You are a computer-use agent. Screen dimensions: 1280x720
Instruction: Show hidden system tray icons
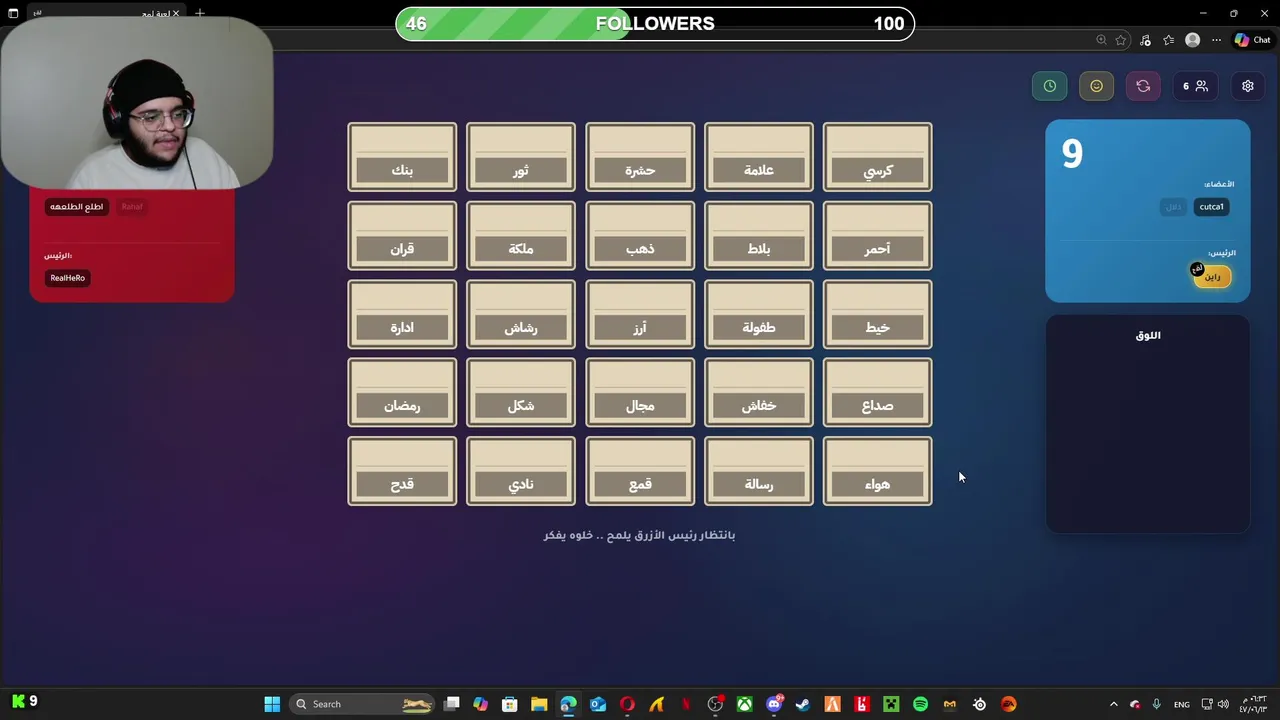[x=1113, y=704]
